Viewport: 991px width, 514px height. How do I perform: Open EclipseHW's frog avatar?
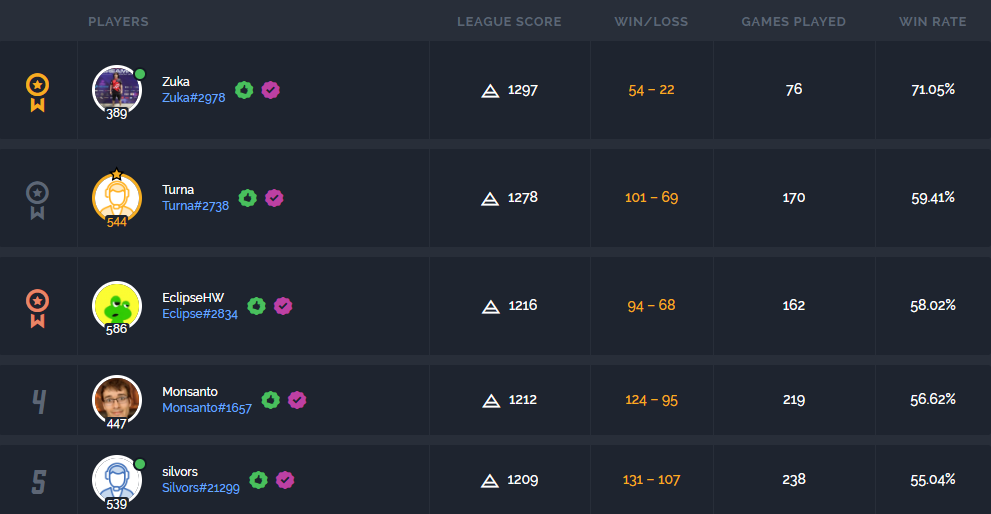pyautogui.click(x=117, y=306)
